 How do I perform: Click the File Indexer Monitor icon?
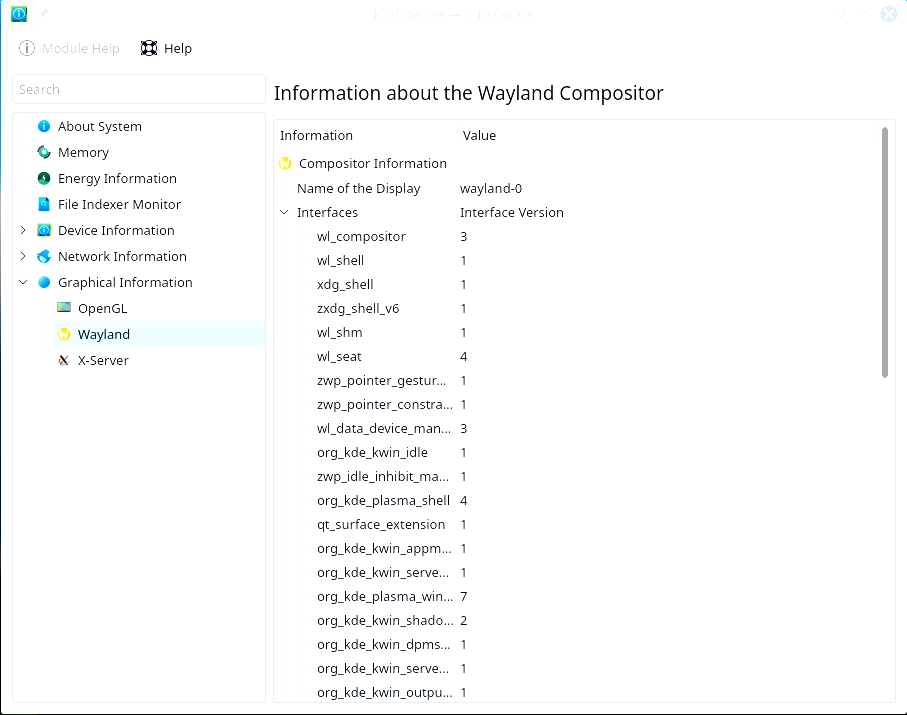pyautogui.click(x=44, y=205)
